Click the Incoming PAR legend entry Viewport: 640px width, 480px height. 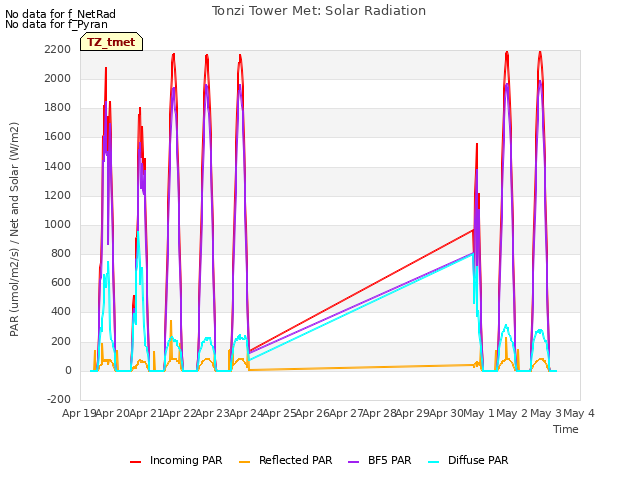(x=176, y=460)
